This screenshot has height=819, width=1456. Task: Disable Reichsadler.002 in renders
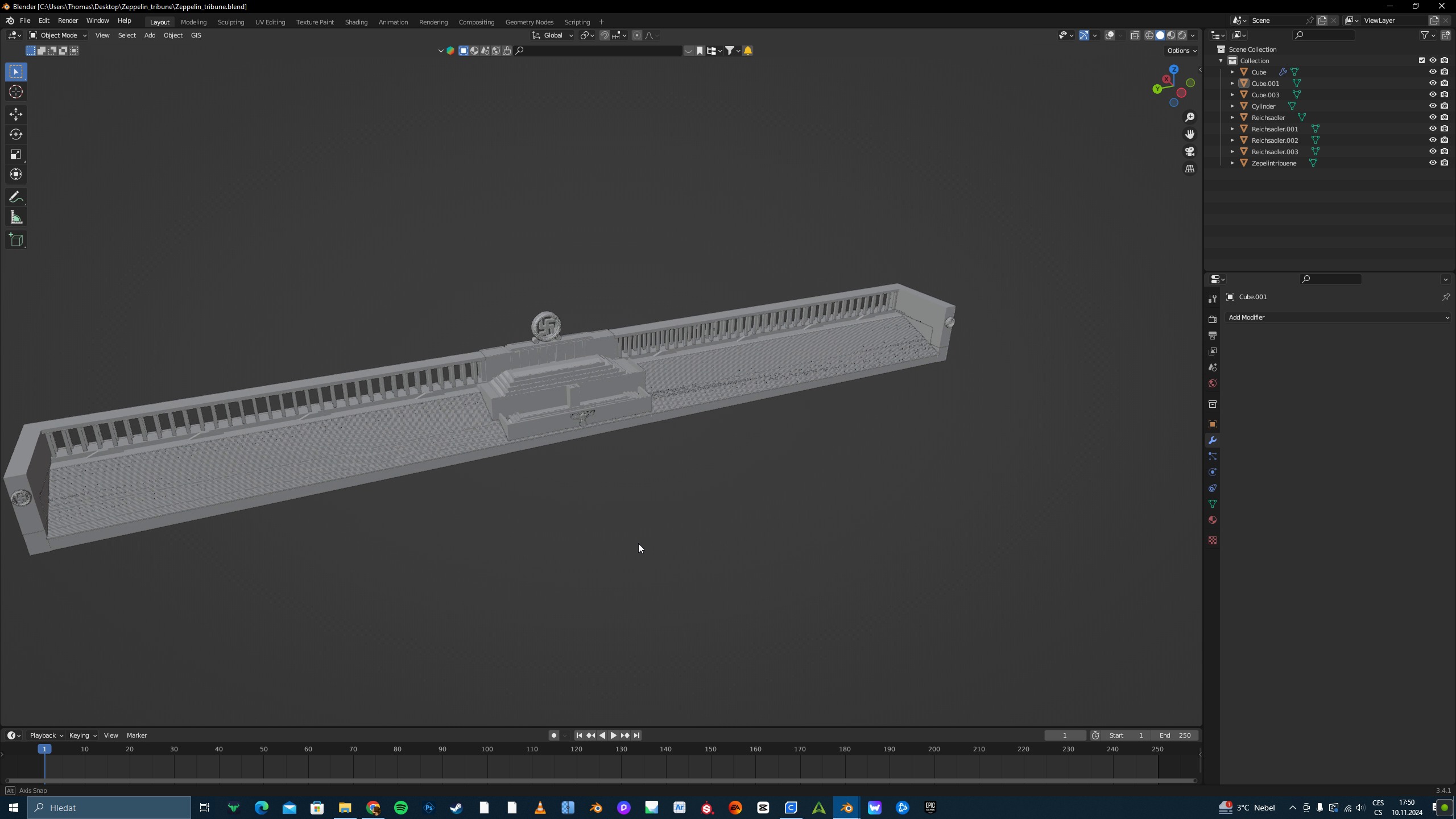click(1444, 140)
